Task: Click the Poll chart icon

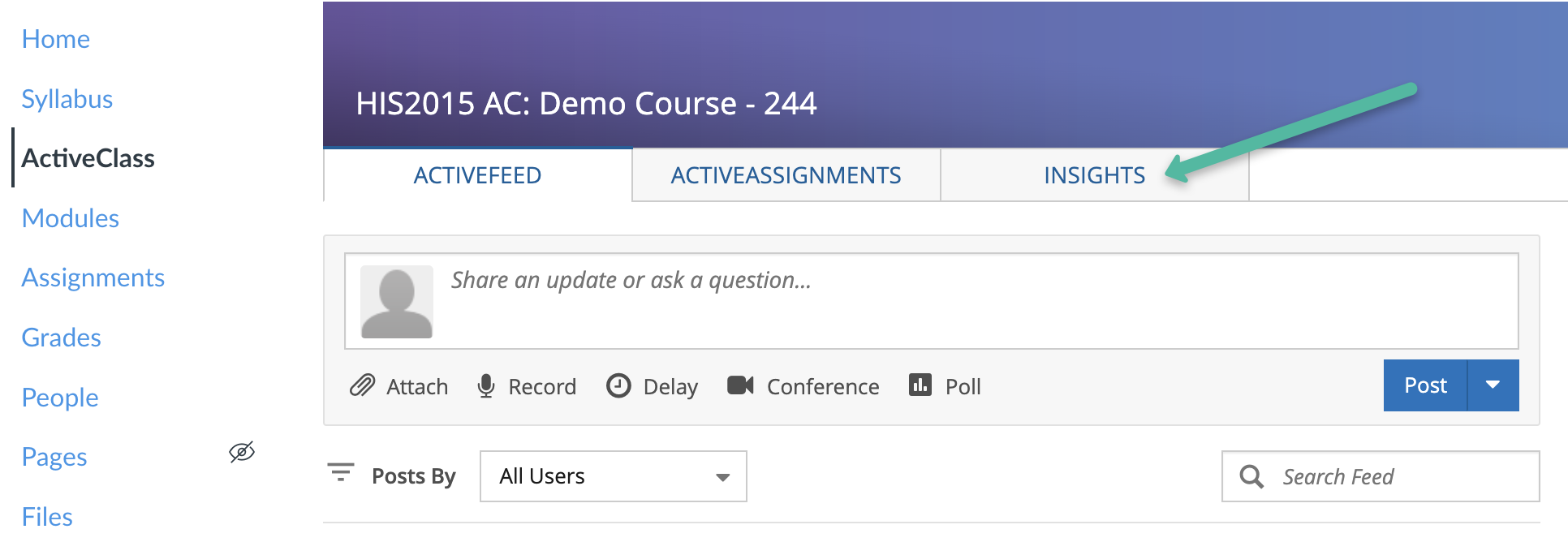Action: [x=920, y=385]
